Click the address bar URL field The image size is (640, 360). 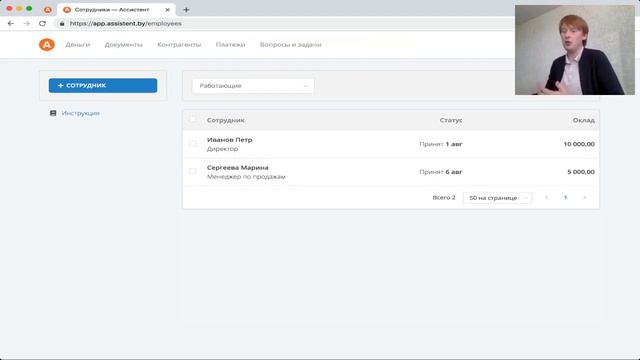(x=286, y=24)
